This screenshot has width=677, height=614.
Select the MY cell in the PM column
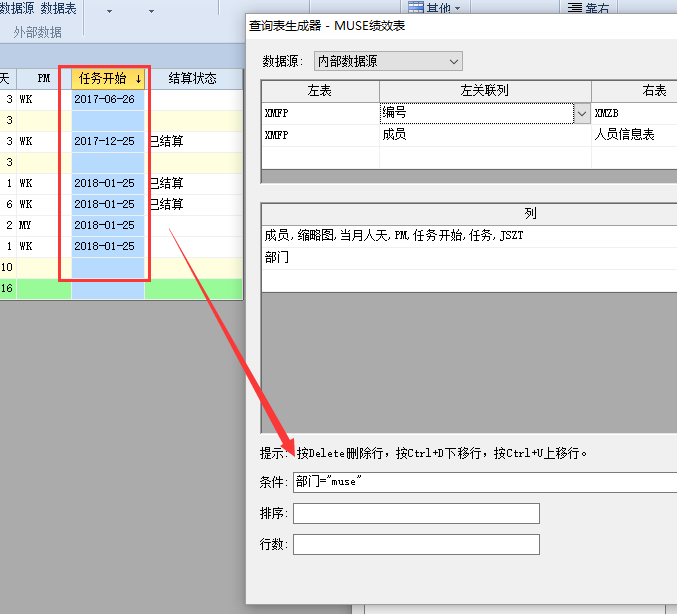tap(44, 225)
